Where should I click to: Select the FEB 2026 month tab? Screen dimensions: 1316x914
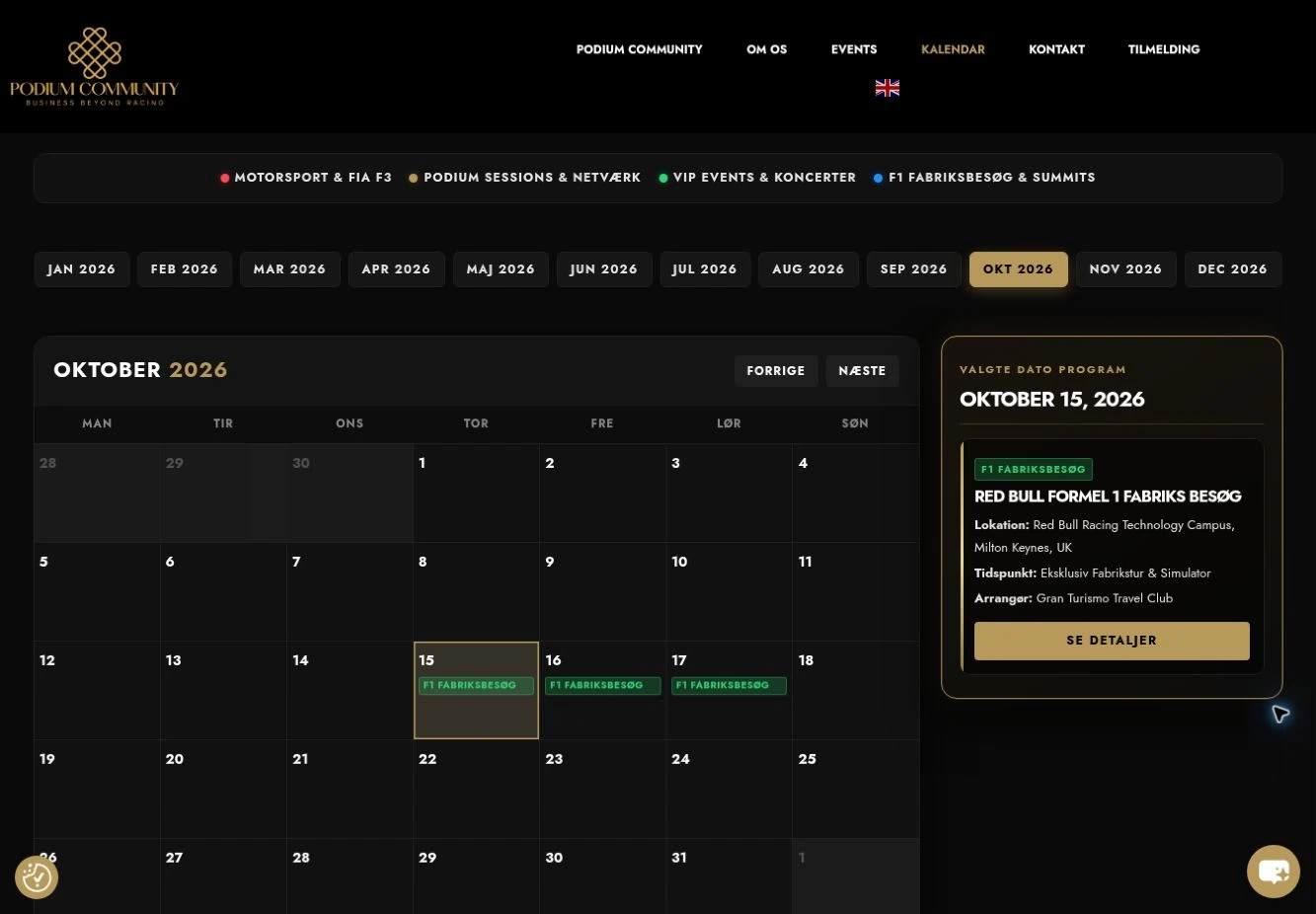(x=185, y=269)
